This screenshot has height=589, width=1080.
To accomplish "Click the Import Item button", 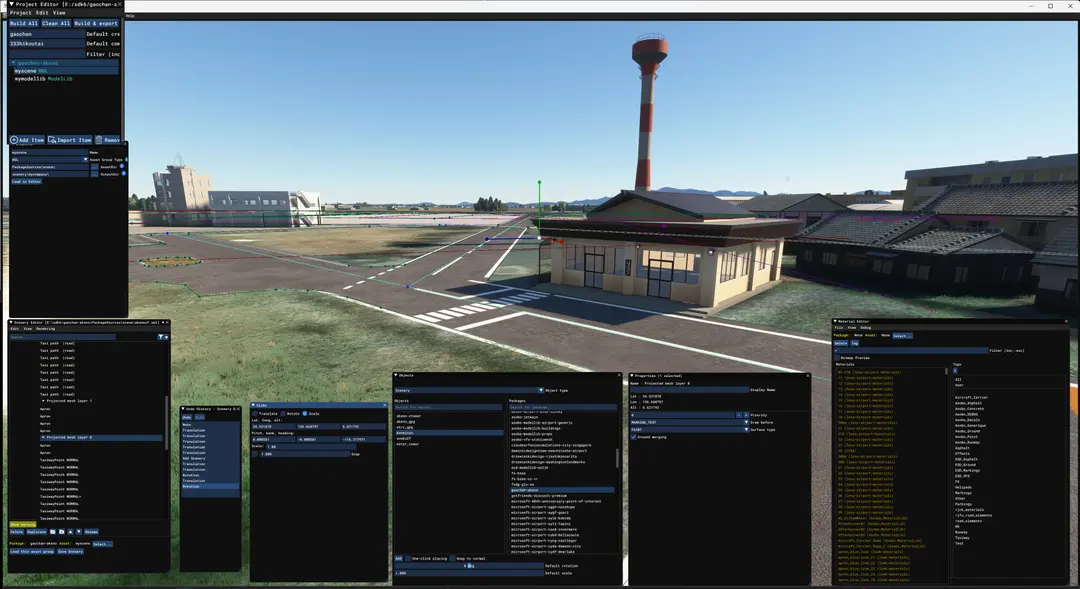I will [x=70, y=140].
